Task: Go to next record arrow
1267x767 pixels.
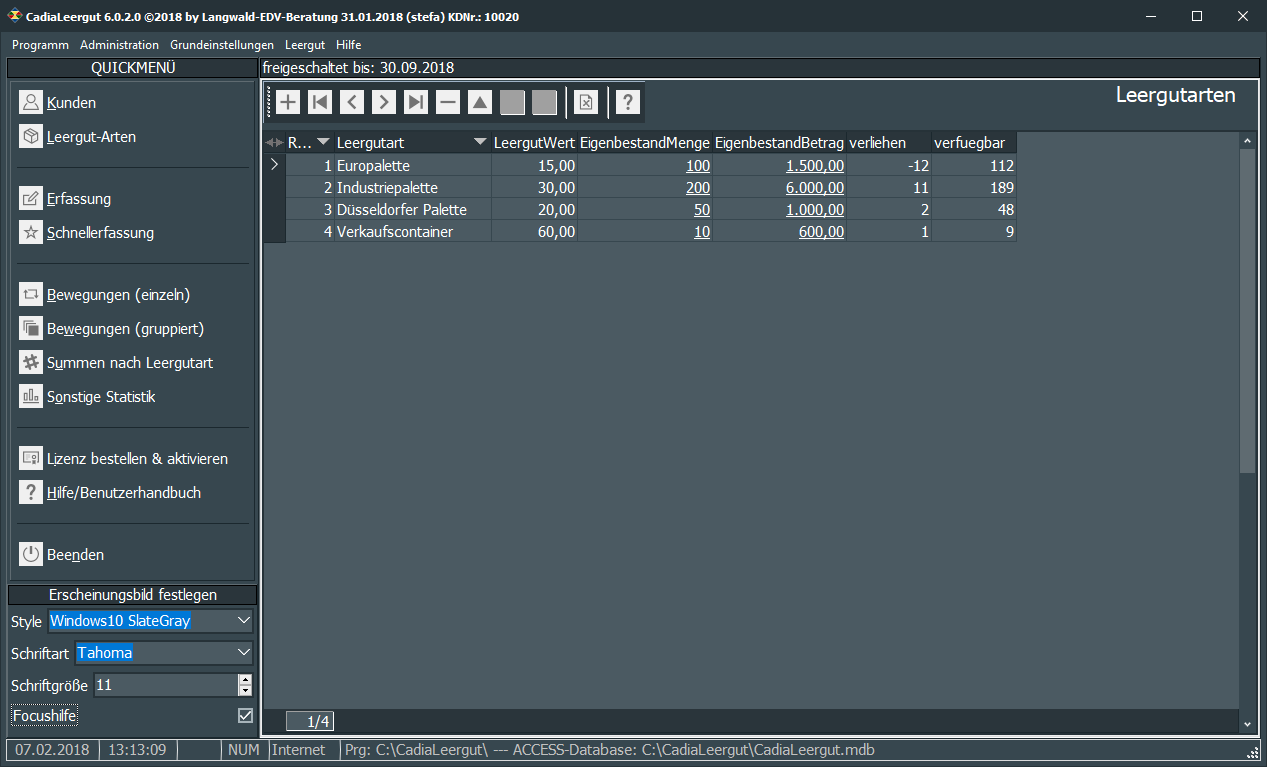Action: point(384,102)
